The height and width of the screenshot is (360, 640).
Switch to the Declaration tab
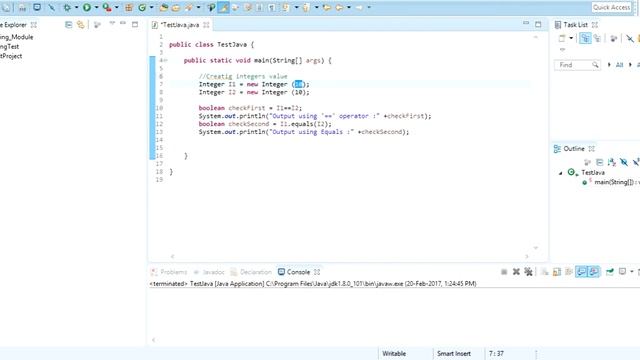(x=251, y=272)
